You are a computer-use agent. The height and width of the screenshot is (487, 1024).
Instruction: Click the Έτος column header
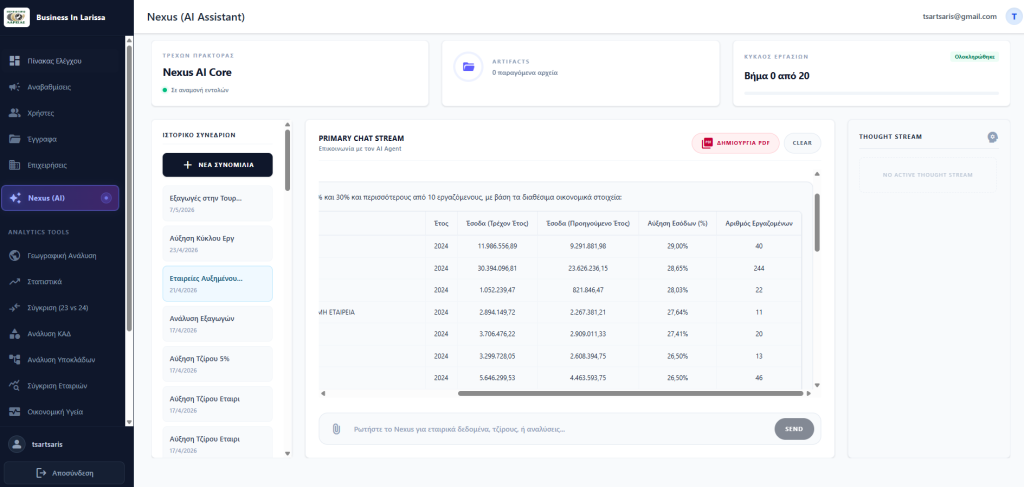click(441, 223)
